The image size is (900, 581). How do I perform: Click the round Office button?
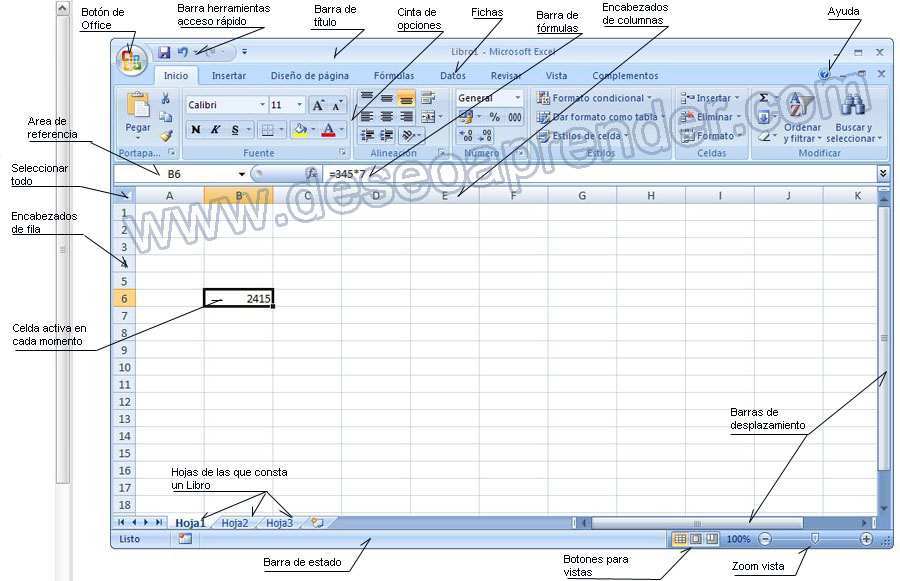tap(132, 60)
